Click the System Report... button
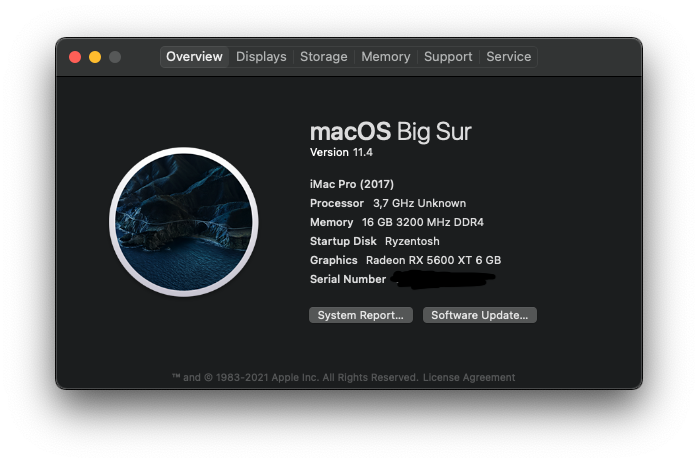This screenshot has width=698, height=463. [361, 315]
